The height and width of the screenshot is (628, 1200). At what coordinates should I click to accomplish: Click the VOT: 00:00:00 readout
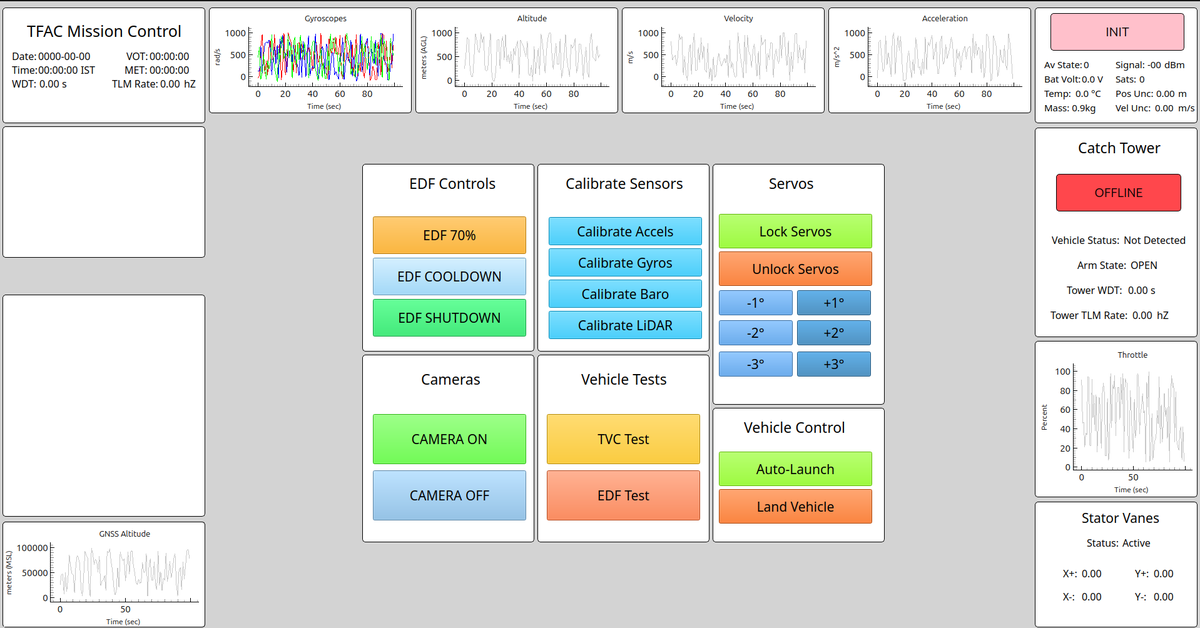158,56
